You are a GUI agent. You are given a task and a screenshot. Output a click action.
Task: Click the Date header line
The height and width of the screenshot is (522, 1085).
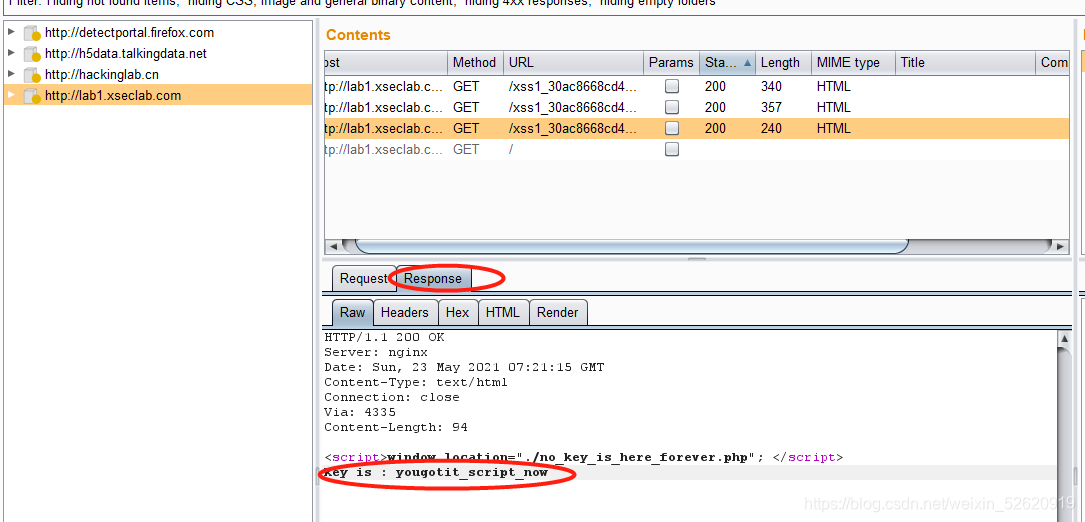tap(464, 368)
